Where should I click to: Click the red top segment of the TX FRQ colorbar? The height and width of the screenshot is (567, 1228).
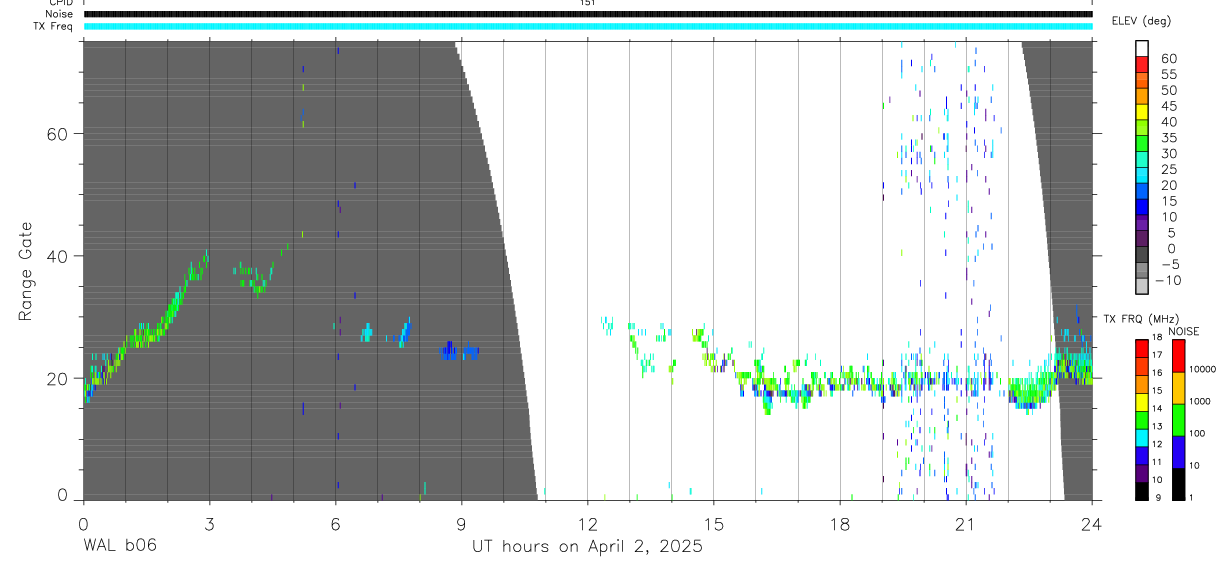[1141, 348]
